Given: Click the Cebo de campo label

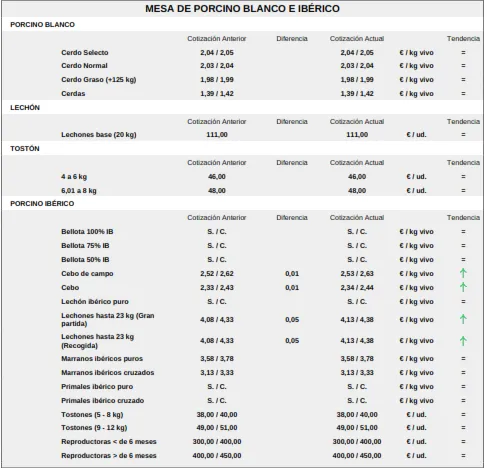Looking at the screenshot, I should 87,274.
